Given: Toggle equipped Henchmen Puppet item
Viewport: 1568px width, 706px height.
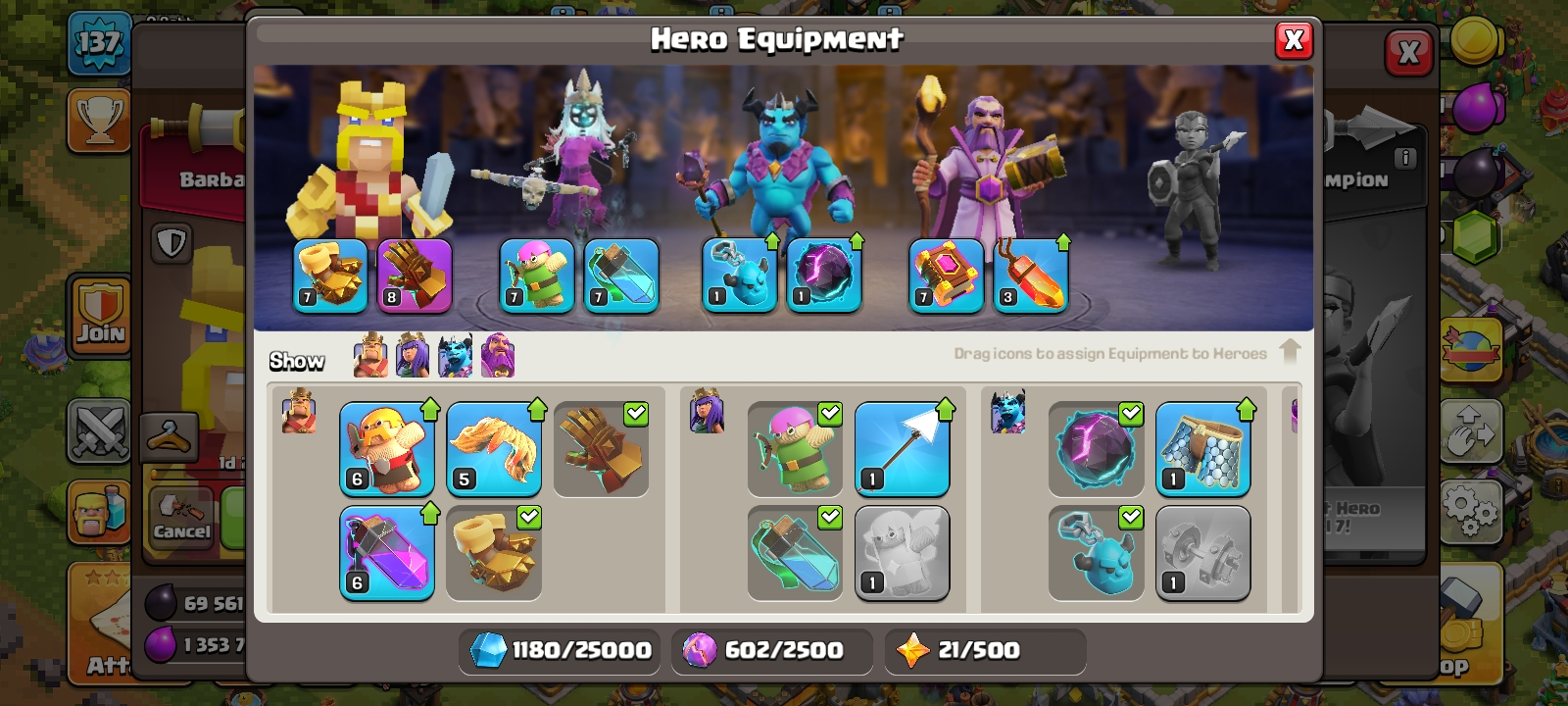Looking at the screenshot, I should point(1096,553).
